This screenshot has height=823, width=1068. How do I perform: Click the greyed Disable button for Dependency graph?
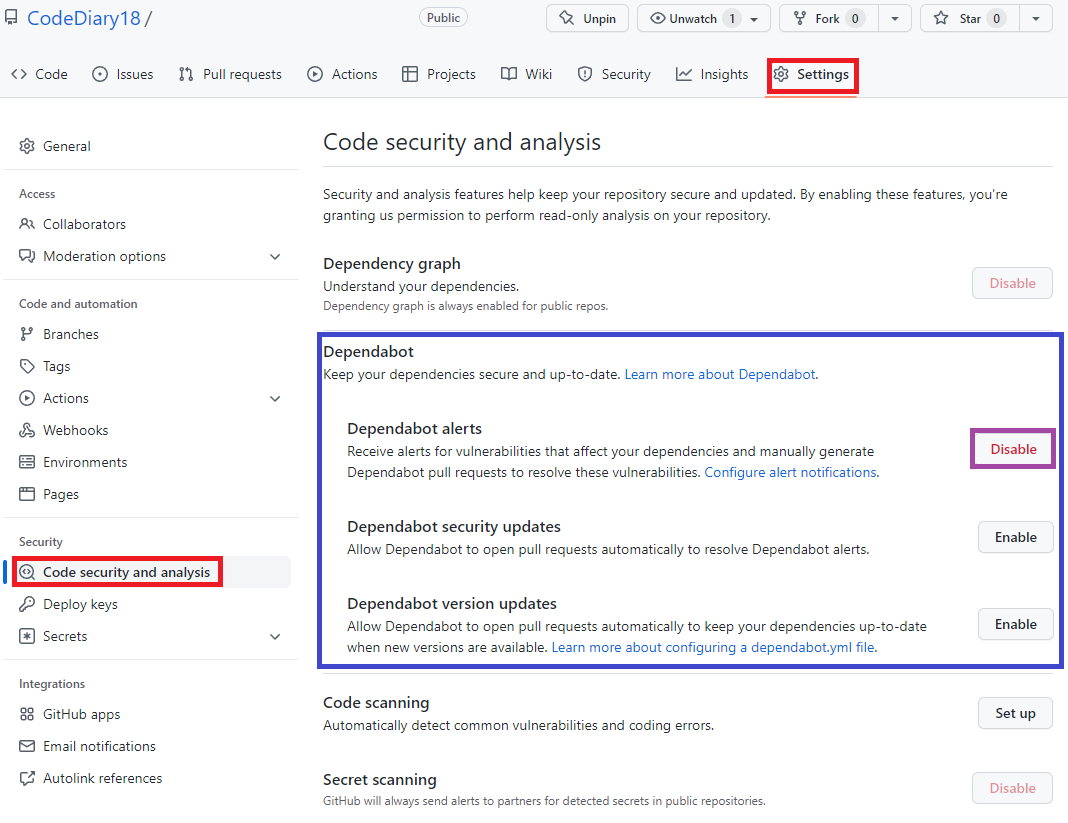pyautogui.click(x=1012, y=283)
